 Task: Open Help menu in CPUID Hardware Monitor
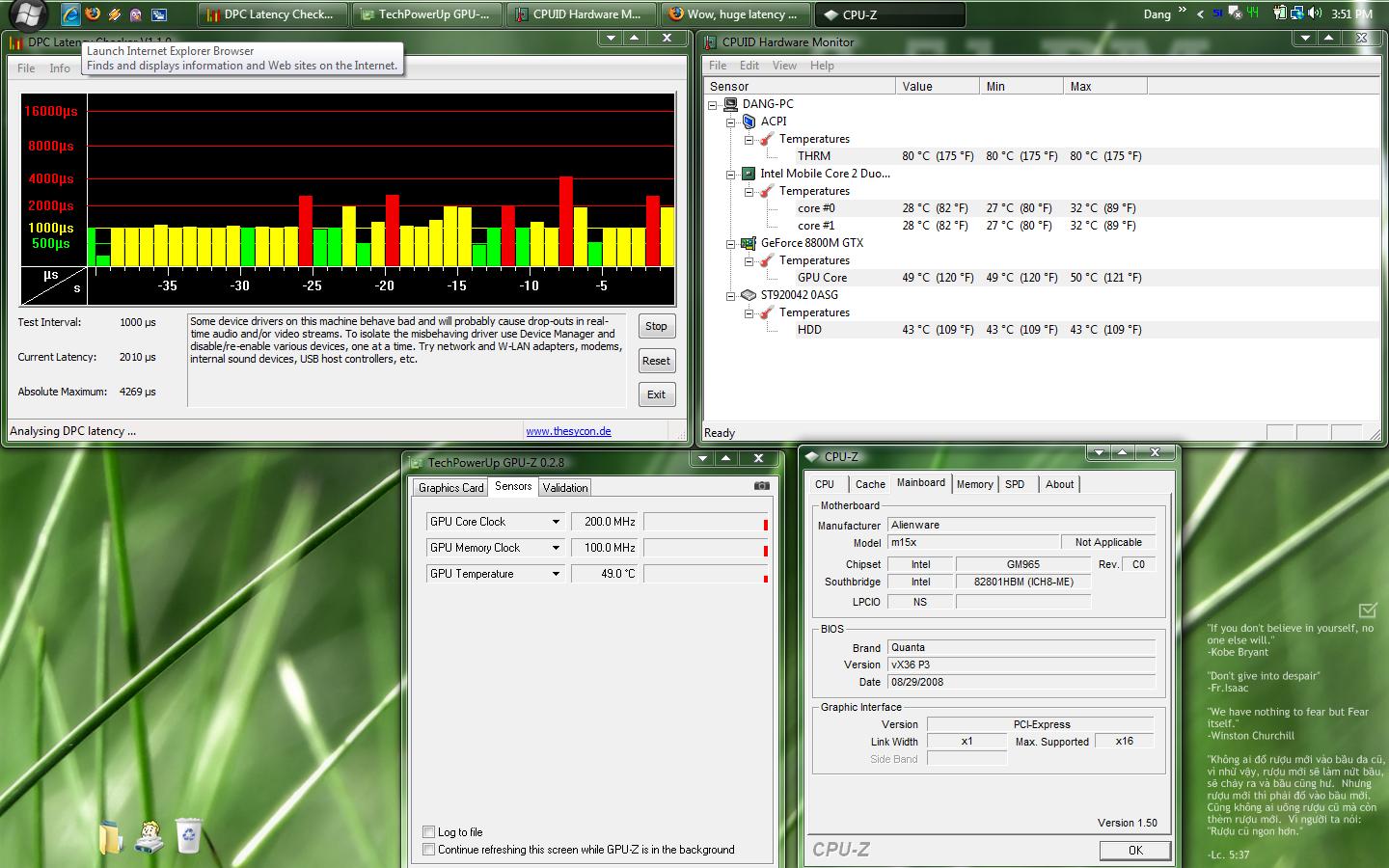(822, 66)
